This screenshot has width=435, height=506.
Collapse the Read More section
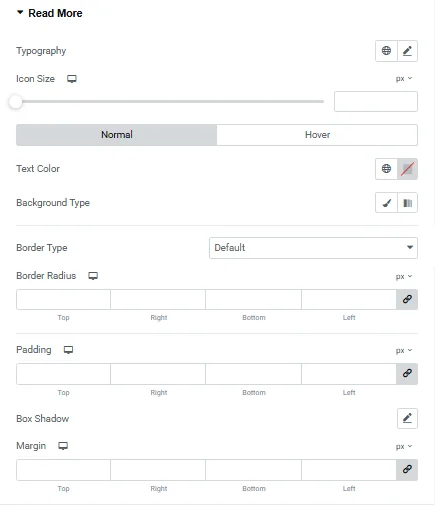click(x=49, y=13)
